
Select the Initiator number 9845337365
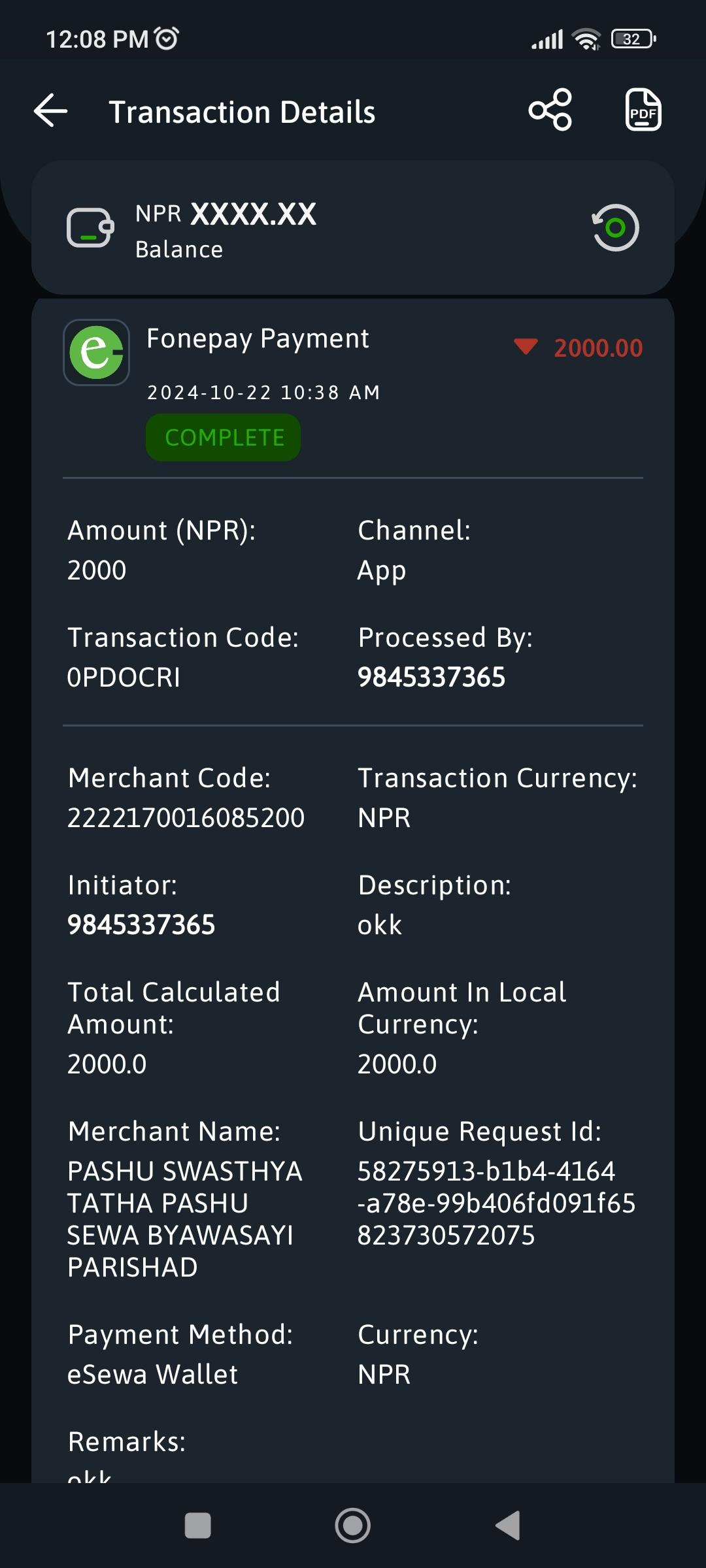point(141,925)
